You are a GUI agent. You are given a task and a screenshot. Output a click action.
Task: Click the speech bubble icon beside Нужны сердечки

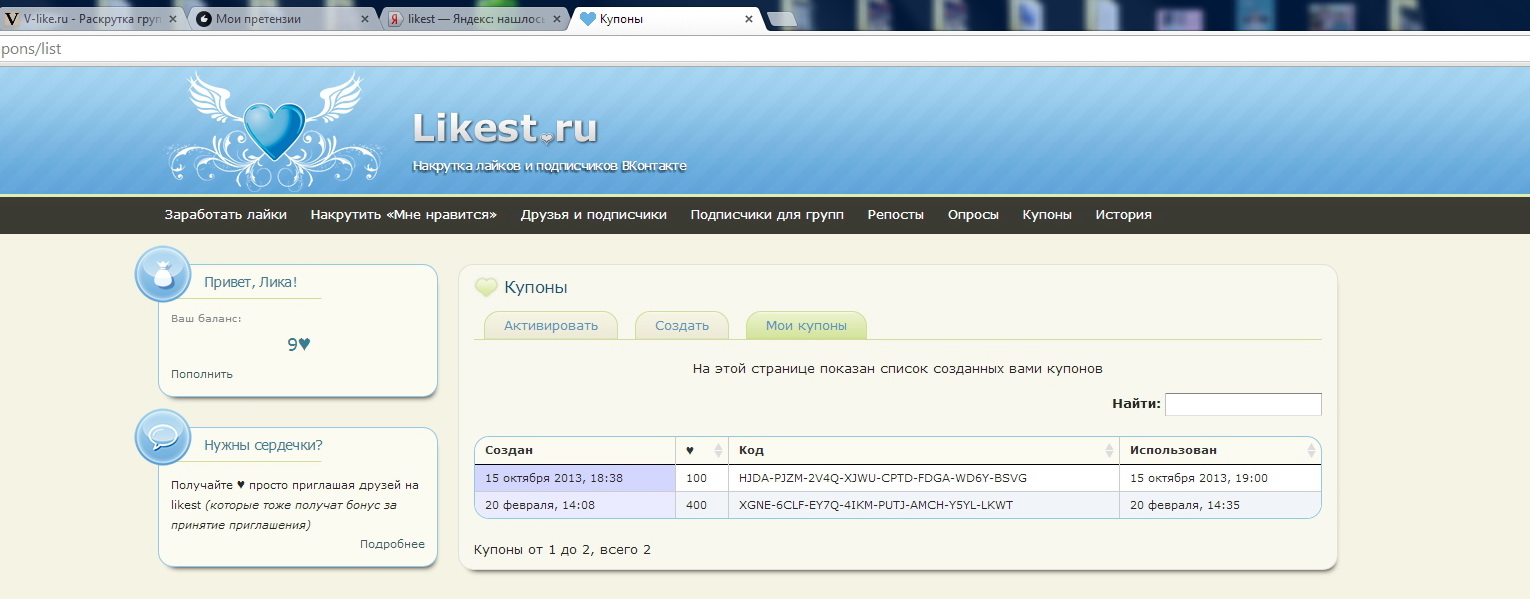pyautogui.click(x=162, y=437)
